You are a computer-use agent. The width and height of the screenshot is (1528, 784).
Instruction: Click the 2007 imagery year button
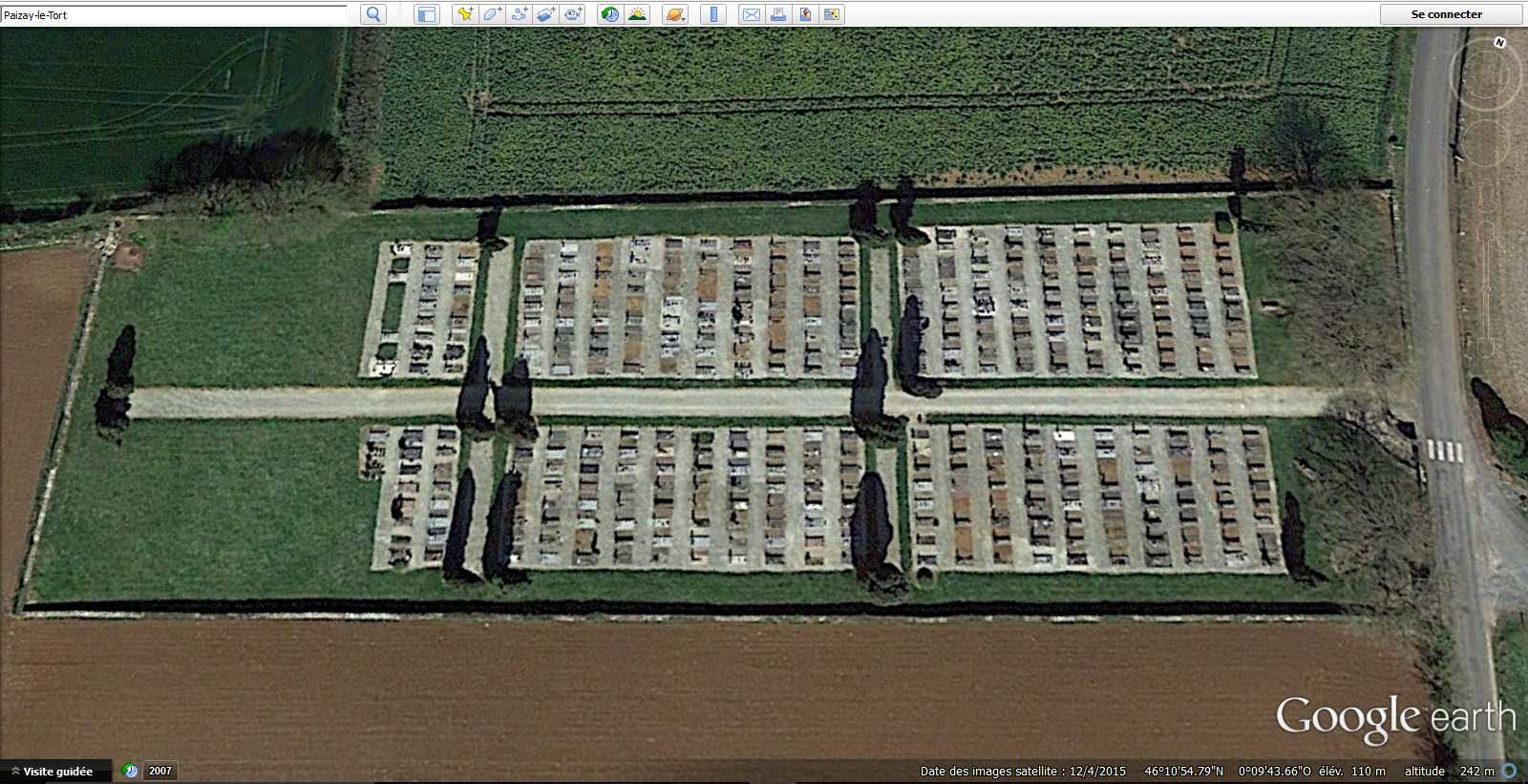160,771
